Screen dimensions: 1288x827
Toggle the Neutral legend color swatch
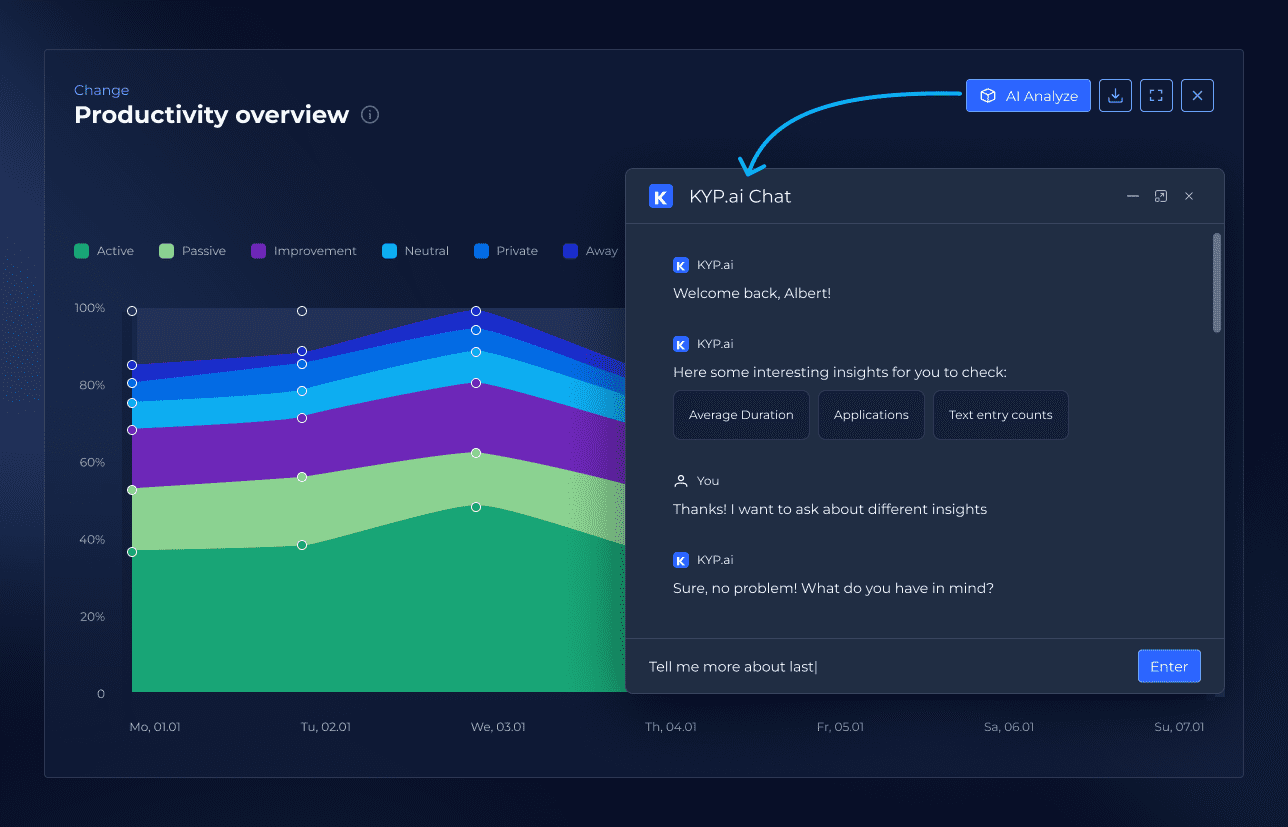click(x=390, y=251)
